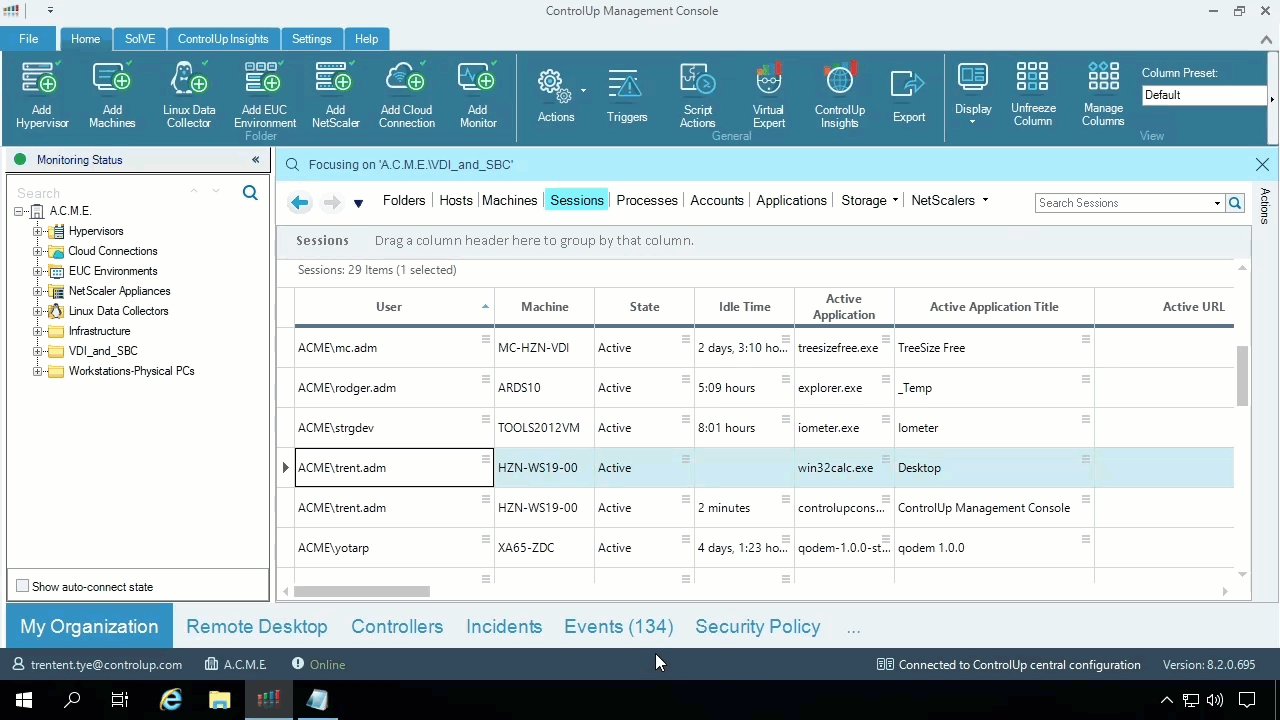This screenshot has width=1280, height=720.
Task: Open Script Actions in the ribbon
Action: [698, 95]
